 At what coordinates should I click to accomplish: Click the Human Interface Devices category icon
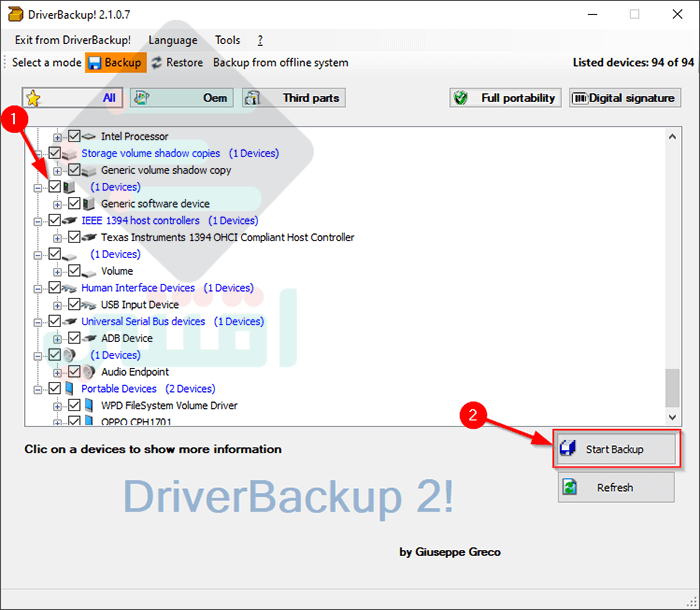69,288
